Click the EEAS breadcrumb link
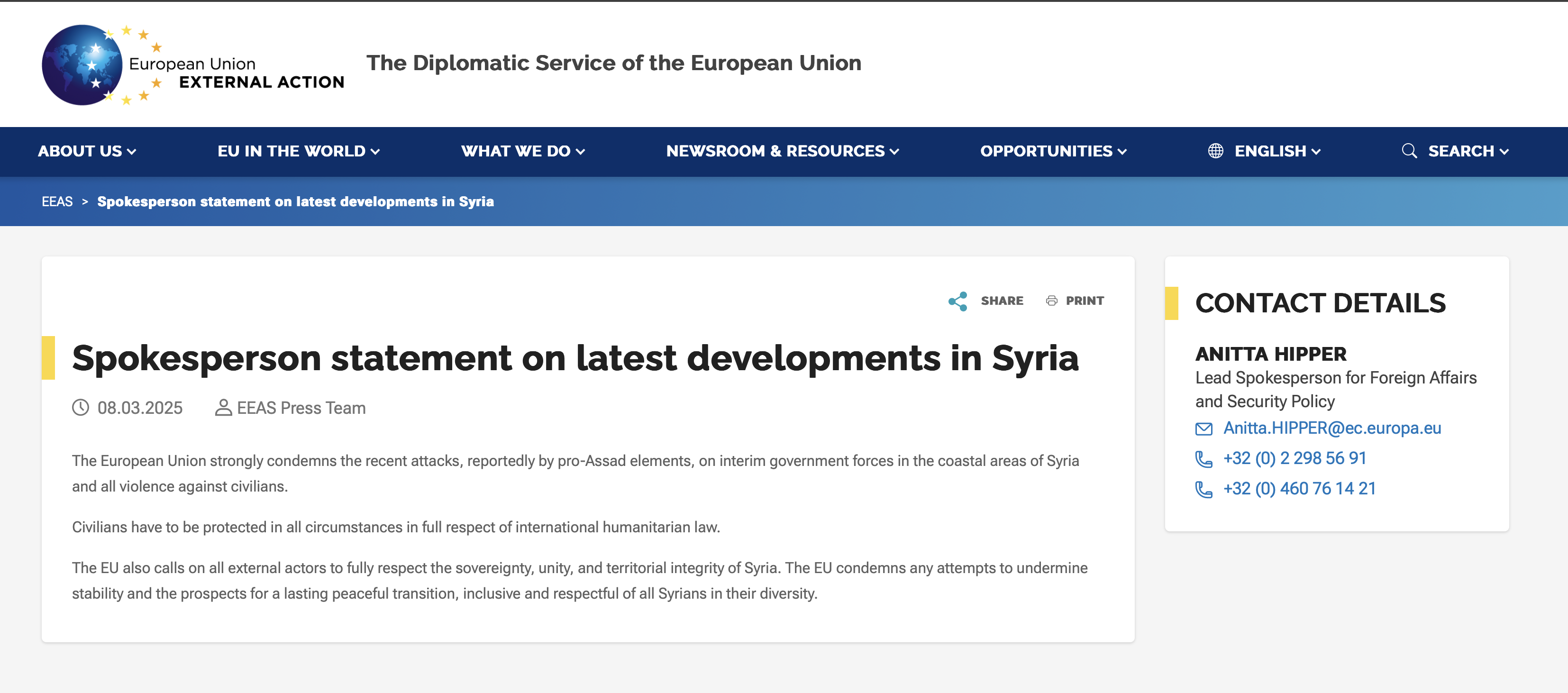 click(x=57, y=201)
